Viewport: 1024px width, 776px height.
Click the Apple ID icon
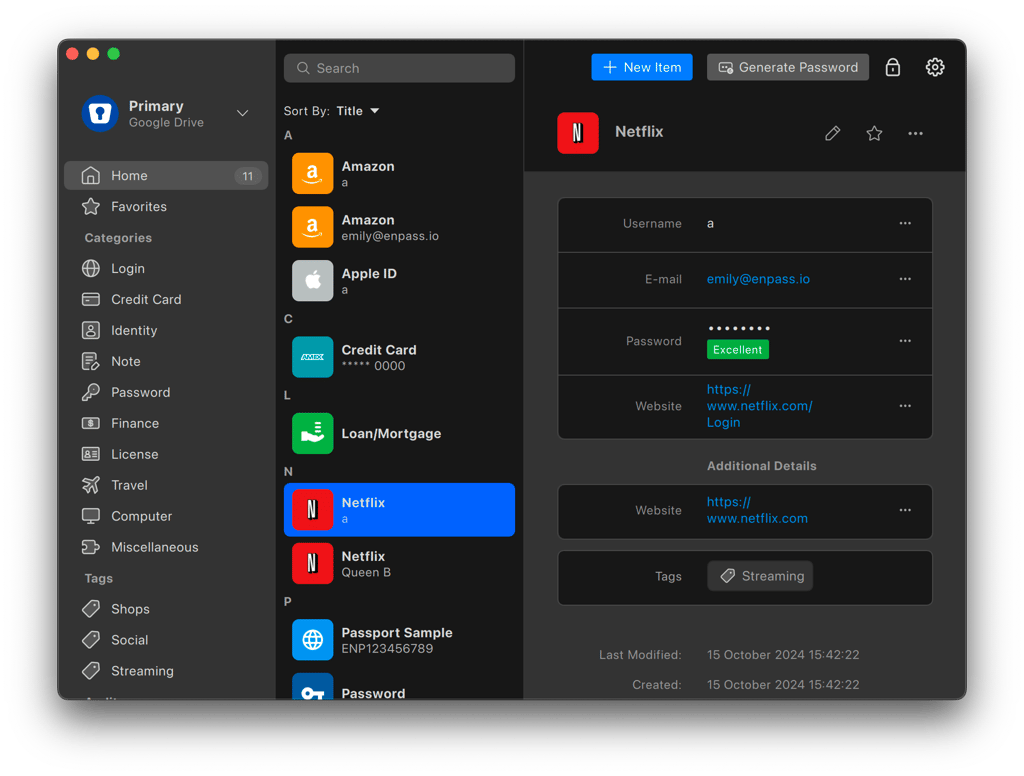[312, 280]
